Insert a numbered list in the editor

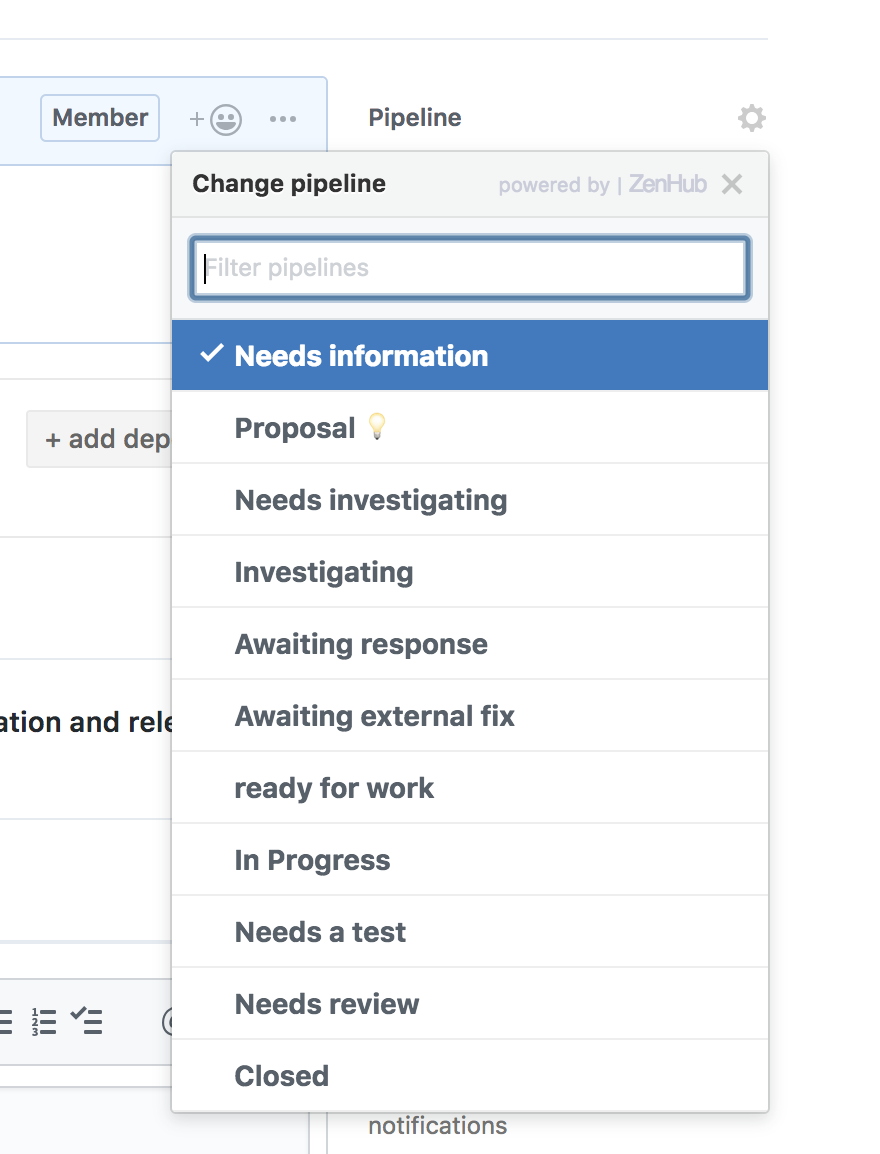tap(43, 1022)
